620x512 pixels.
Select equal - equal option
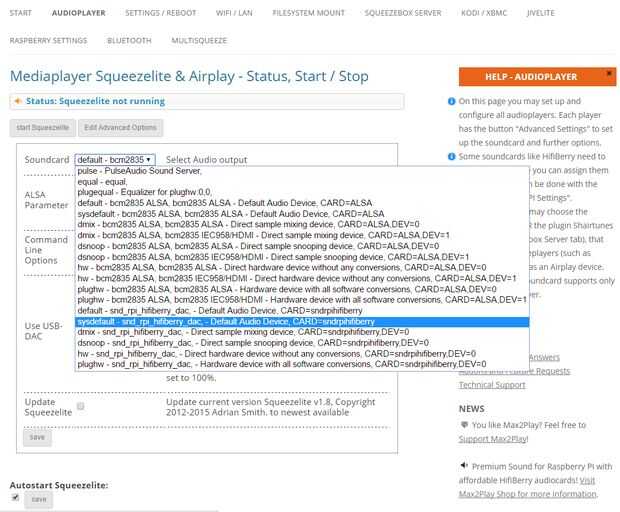click(302, 181)
